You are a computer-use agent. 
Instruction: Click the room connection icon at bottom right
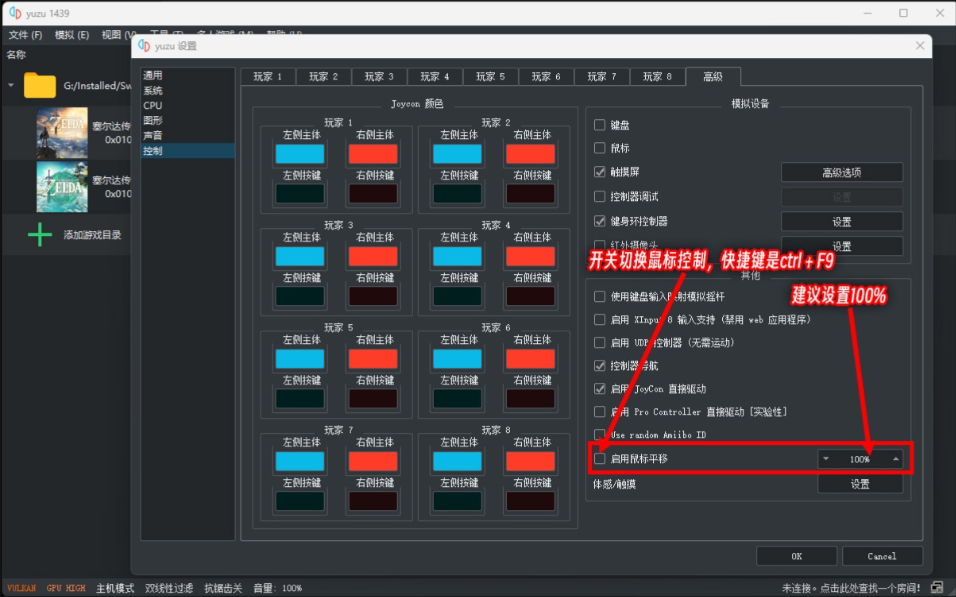click(936, 588)
